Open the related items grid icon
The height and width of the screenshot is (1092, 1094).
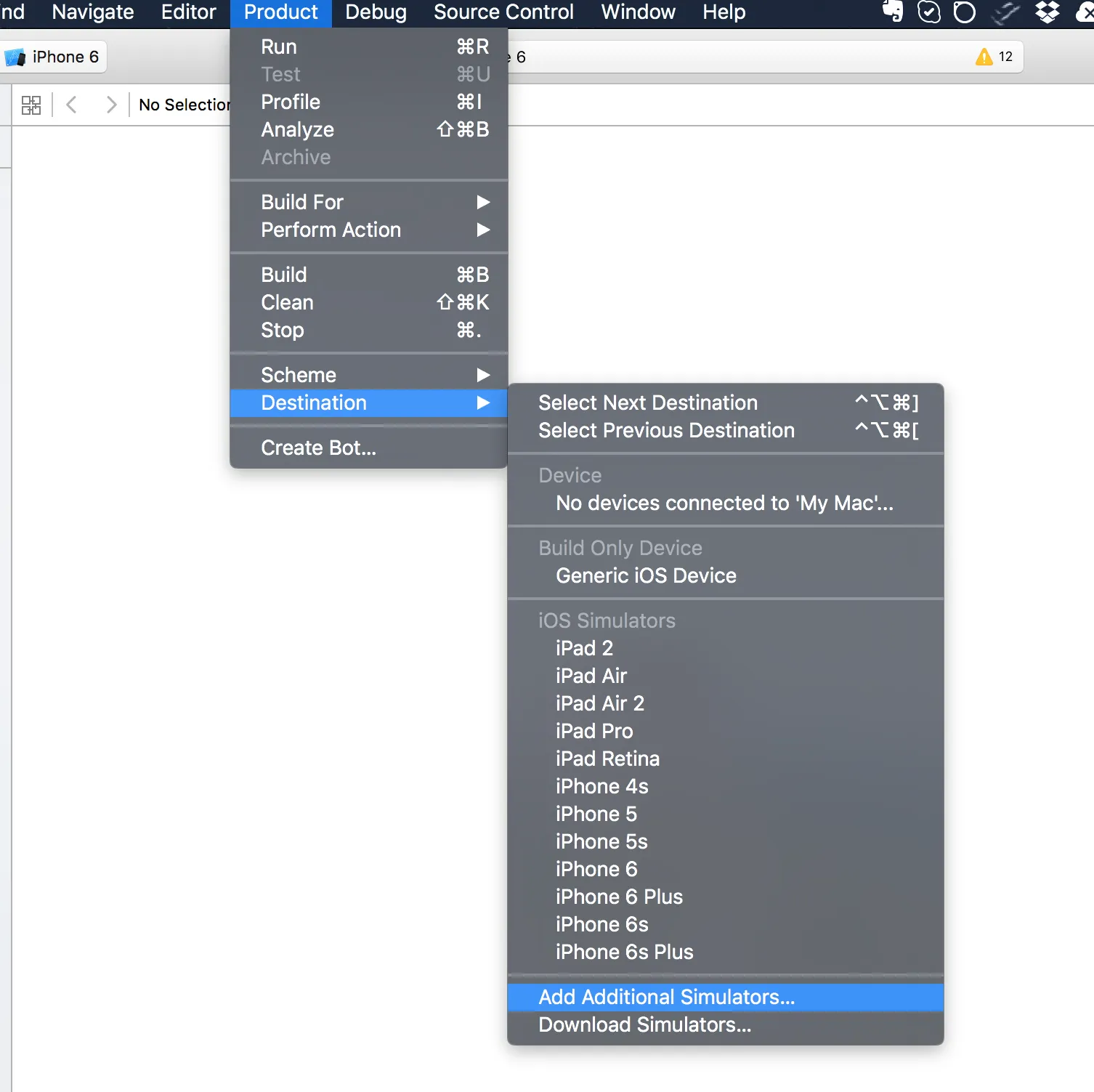(x=31, y=105)
